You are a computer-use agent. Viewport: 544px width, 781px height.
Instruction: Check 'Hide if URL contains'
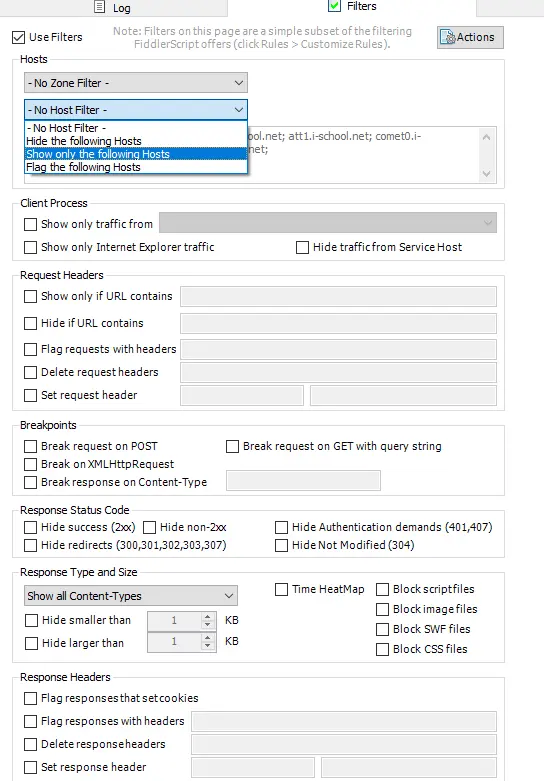(30, 323)
